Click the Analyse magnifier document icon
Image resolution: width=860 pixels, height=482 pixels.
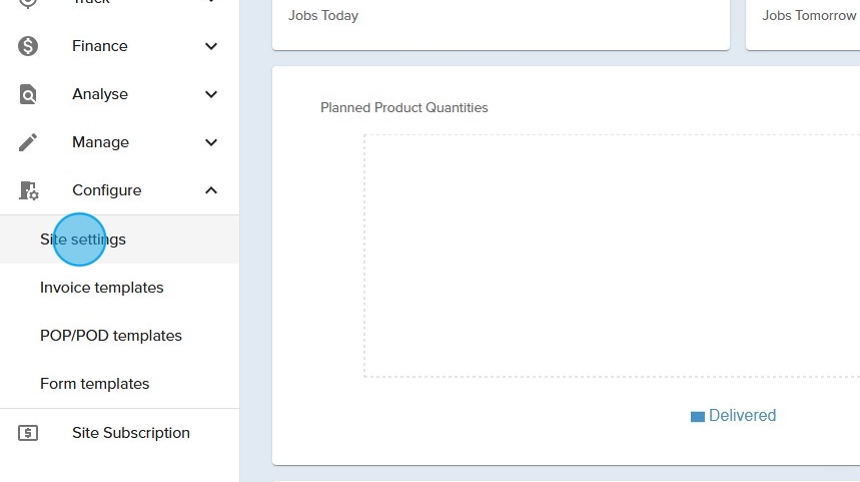pyautogui.click(x=28, y=94)
